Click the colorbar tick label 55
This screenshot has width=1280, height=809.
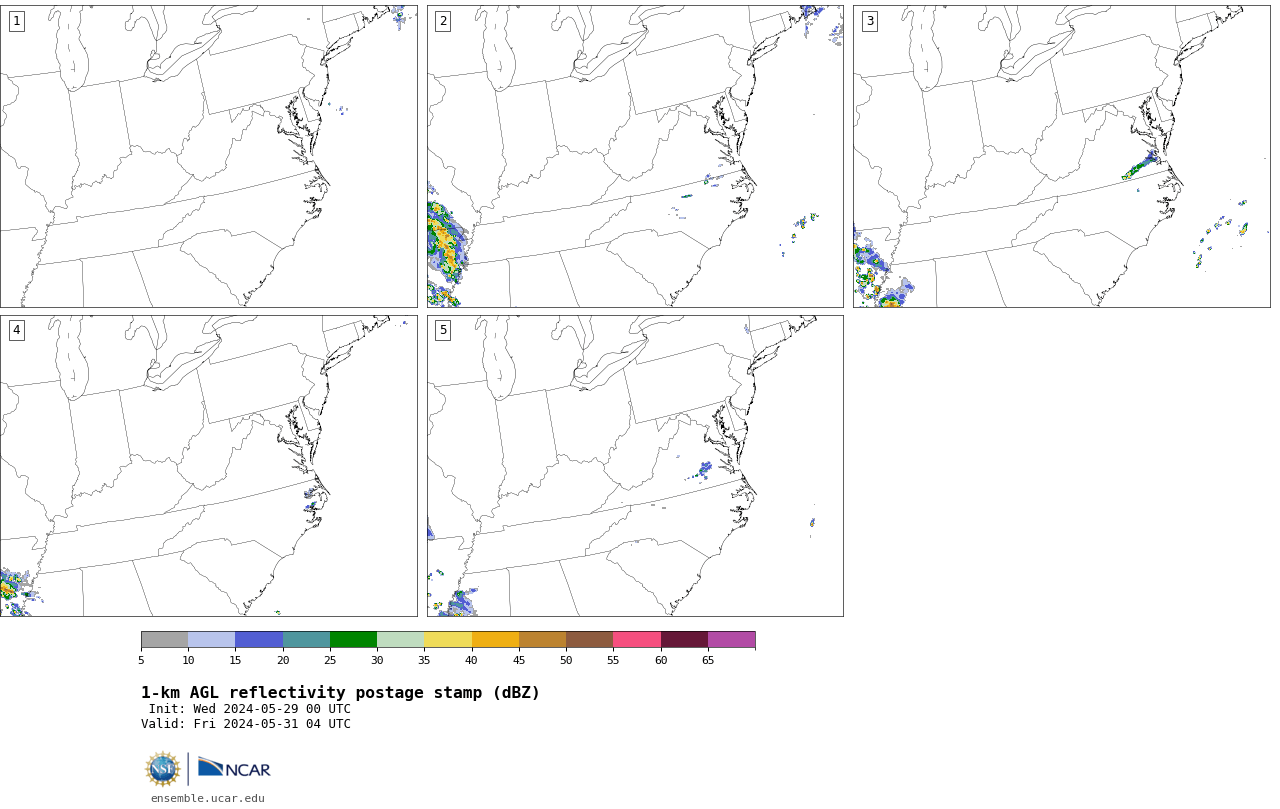tap(613, 660)
